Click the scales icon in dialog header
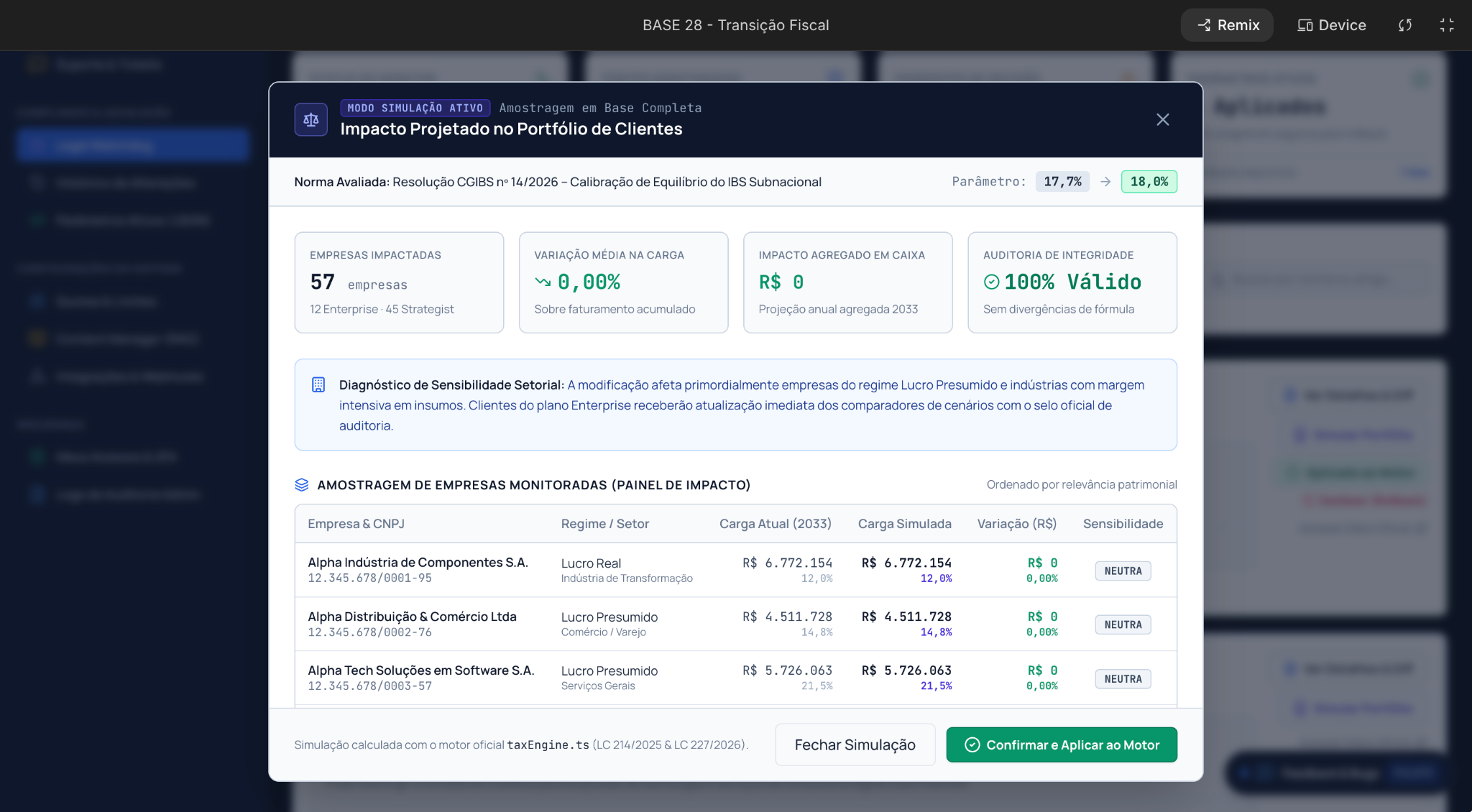 310,119
